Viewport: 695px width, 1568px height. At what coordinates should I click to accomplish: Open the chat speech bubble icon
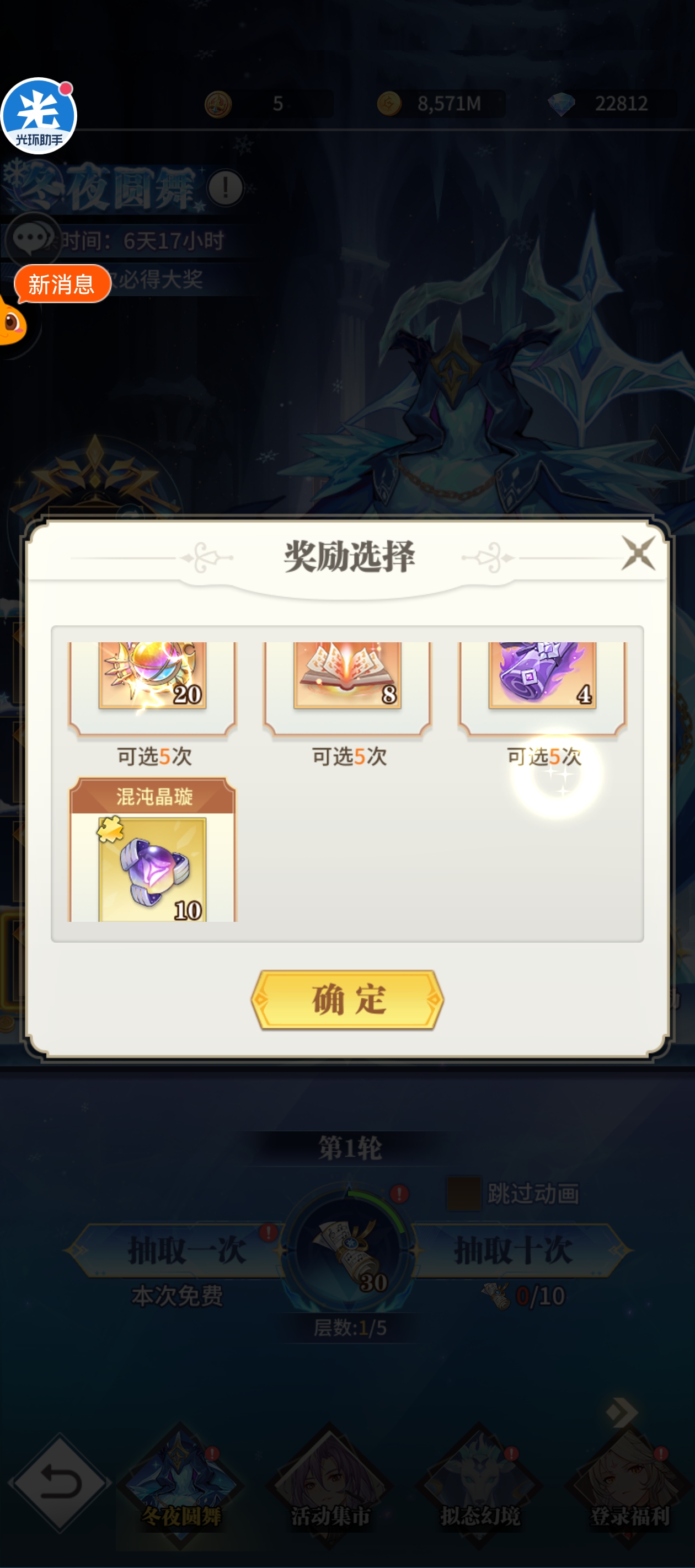[30, 239]
